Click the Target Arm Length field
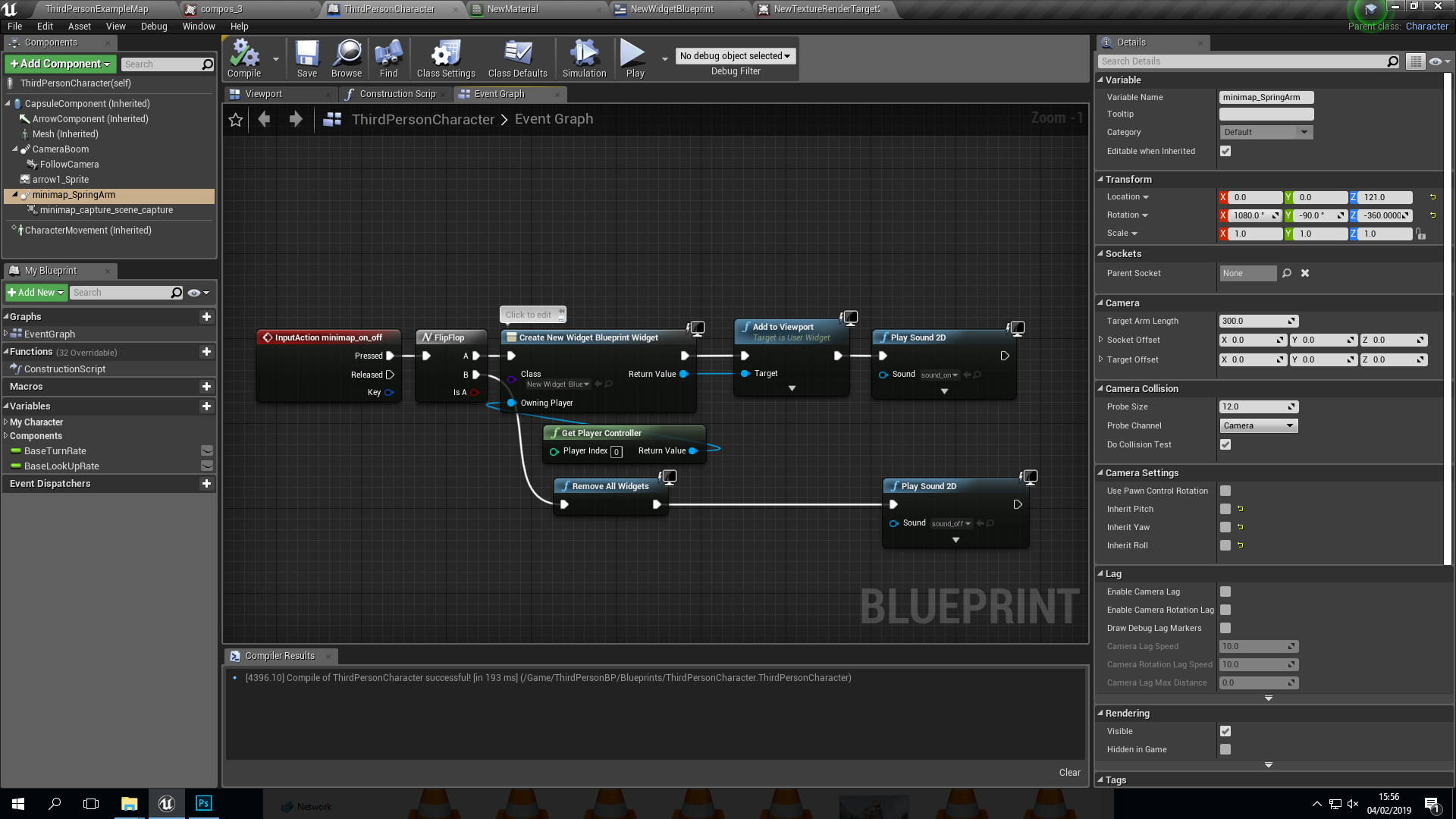This screenshot has height=819, width=1456. pyautogui.click(x=1253, y=322)
